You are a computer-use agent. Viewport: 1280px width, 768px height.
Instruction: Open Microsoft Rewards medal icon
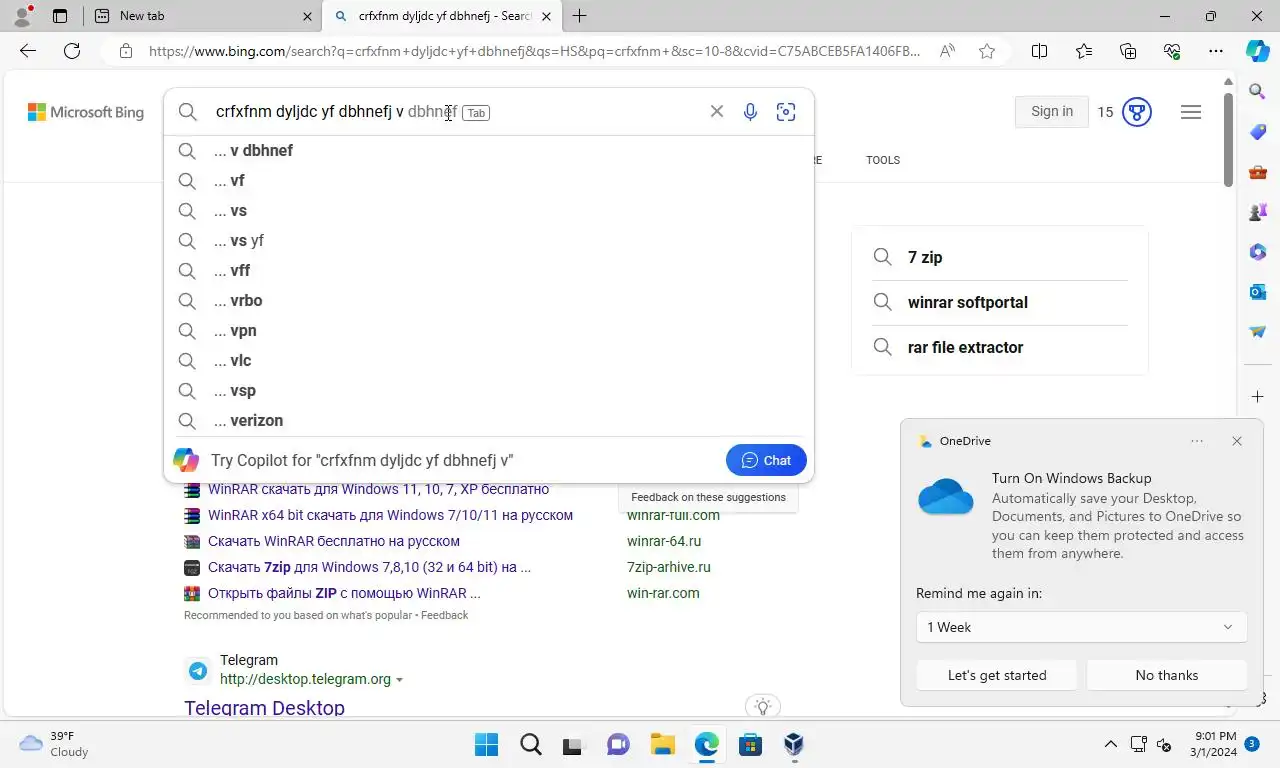tap(1137, 112)
